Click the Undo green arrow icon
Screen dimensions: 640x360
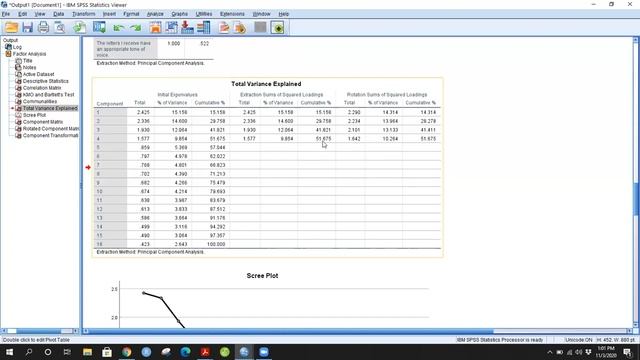click(119, 28)
